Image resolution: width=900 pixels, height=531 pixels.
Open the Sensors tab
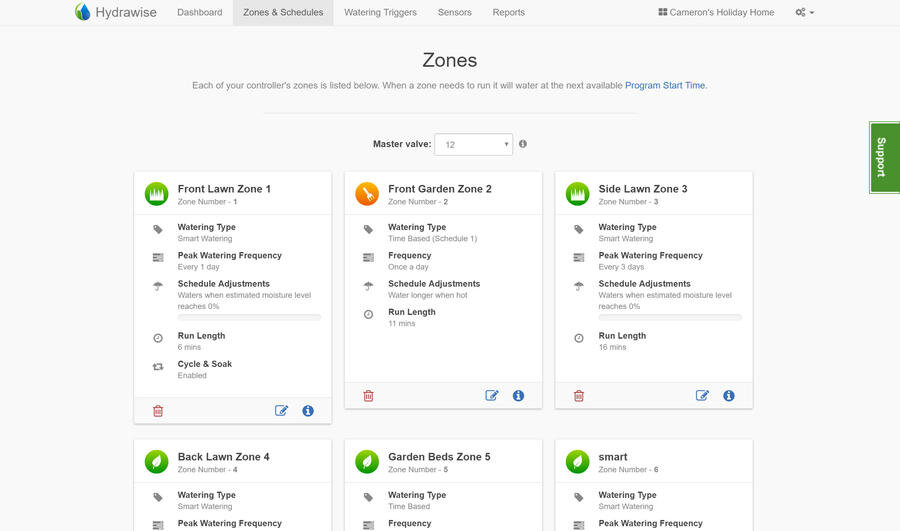coord(455,12)
